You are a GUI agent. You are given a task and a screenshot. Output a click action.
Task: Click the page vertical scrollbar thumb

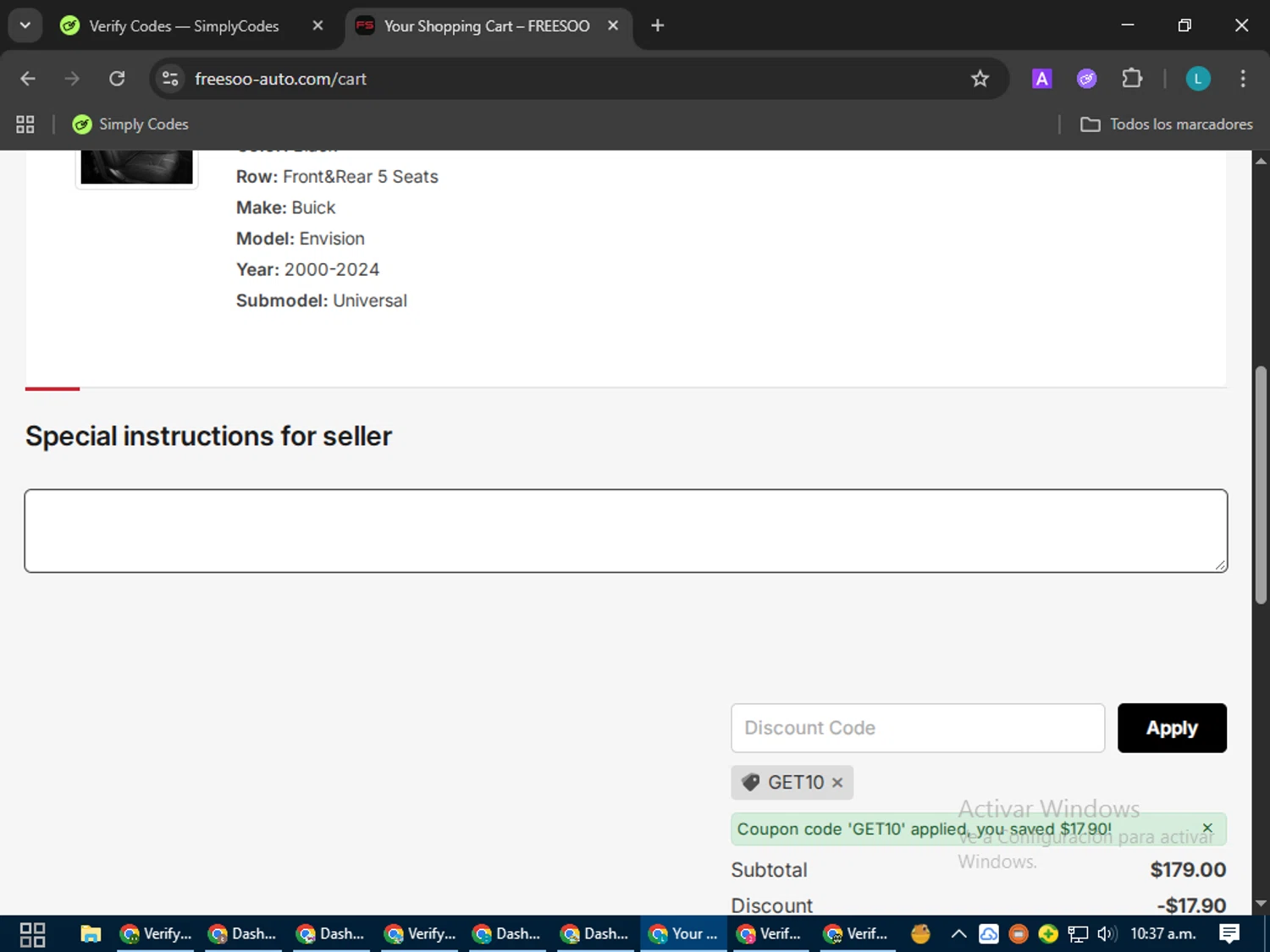[1261, 485]
